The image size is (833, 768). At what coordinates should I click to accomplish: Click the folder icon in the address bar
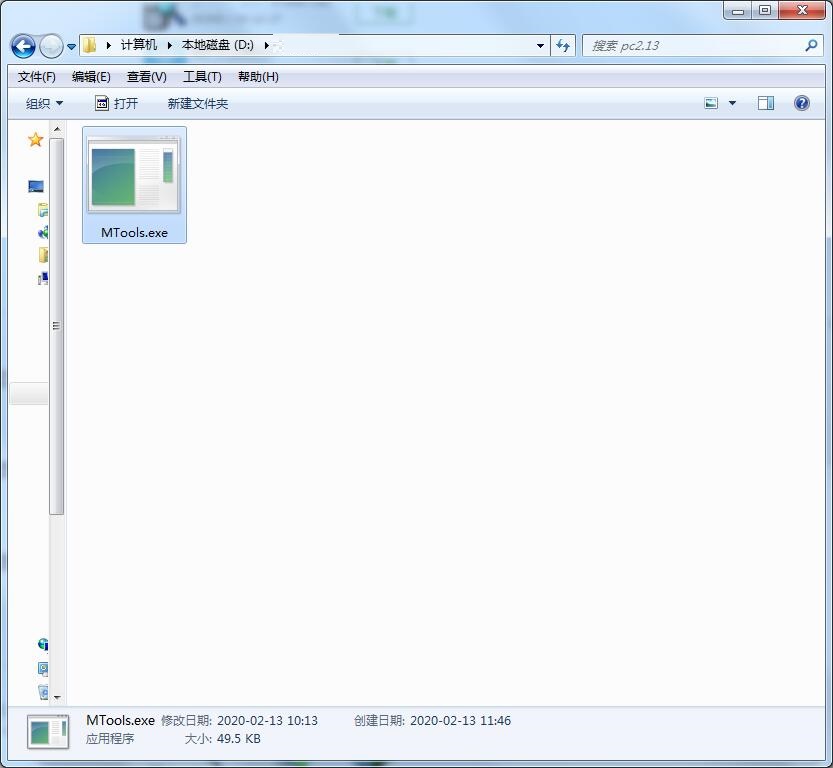pyautogui.click(x=90, y=45)
